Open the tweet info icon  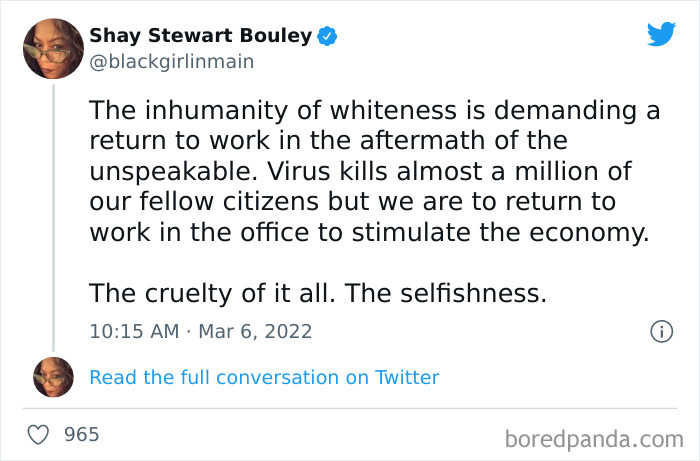(661, 331)
